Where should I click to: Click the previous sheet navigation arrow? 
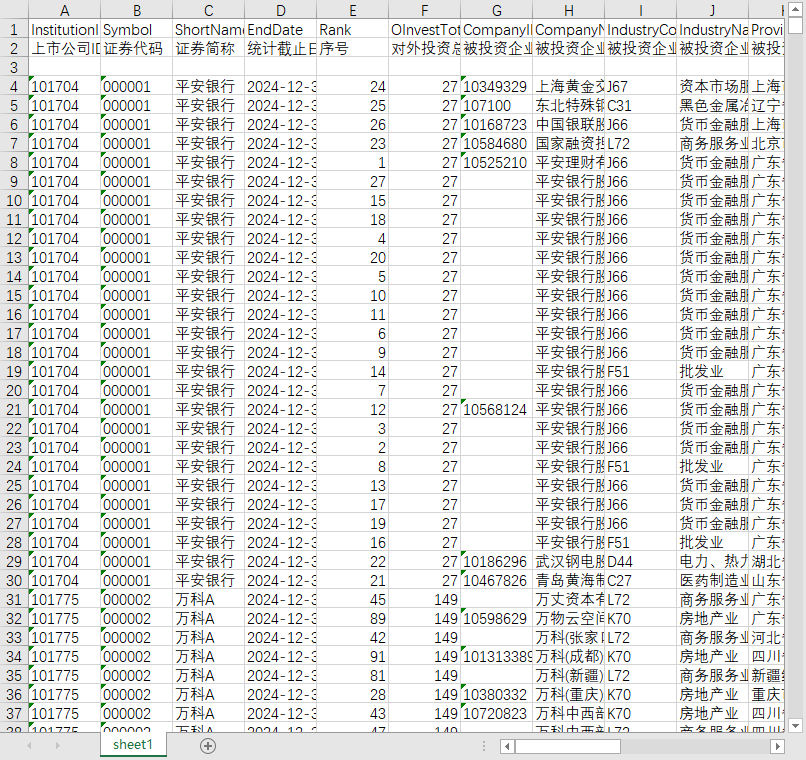pos(29,746)
